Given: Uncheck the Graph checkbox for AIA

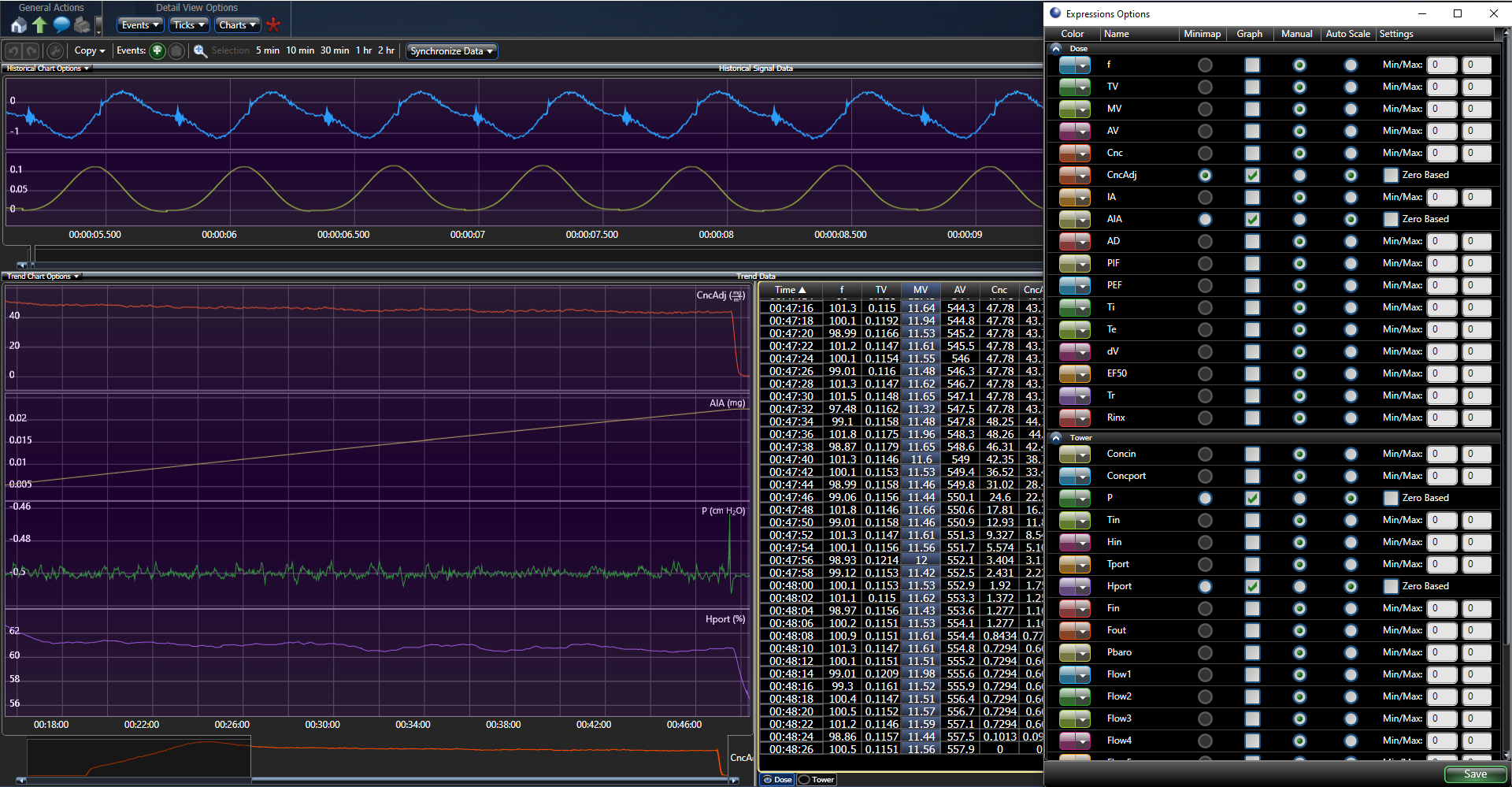Looking at the screenshot, I should (1252, 219).
